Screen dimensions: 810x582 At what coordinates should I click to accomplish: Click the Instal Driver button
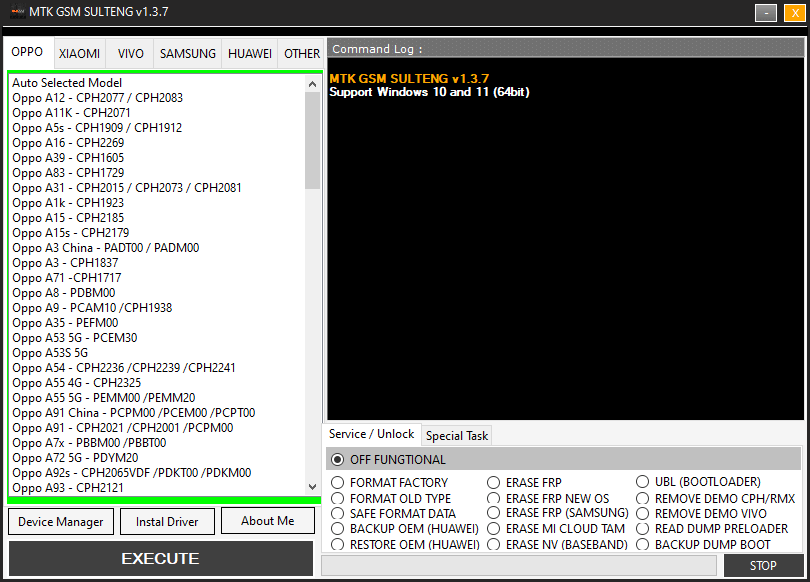click(167, 521)
